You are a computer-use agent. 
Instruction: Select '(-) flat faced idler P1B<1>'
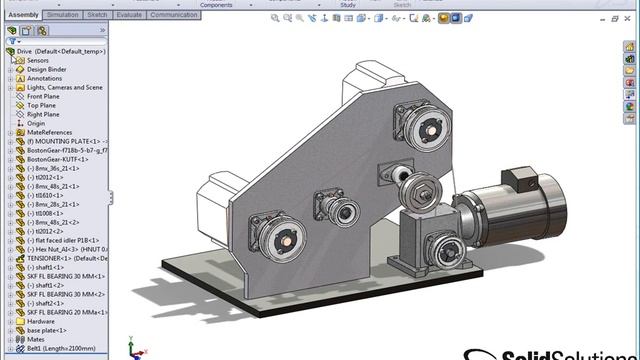[63, 240]
